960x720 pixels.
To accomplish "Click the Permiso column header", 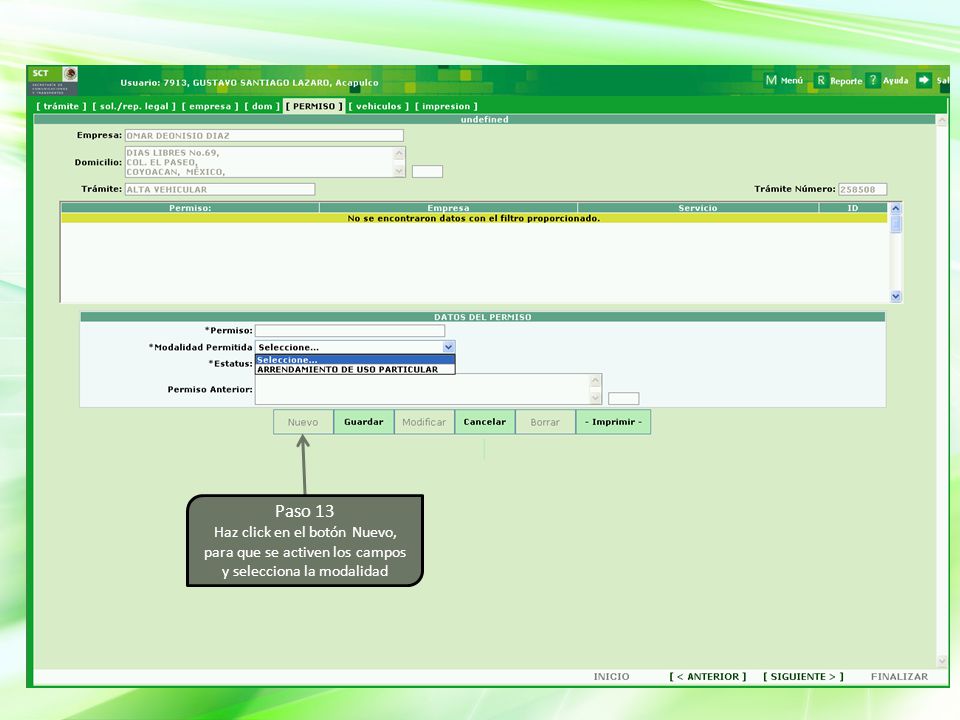I will pos(190,208).
